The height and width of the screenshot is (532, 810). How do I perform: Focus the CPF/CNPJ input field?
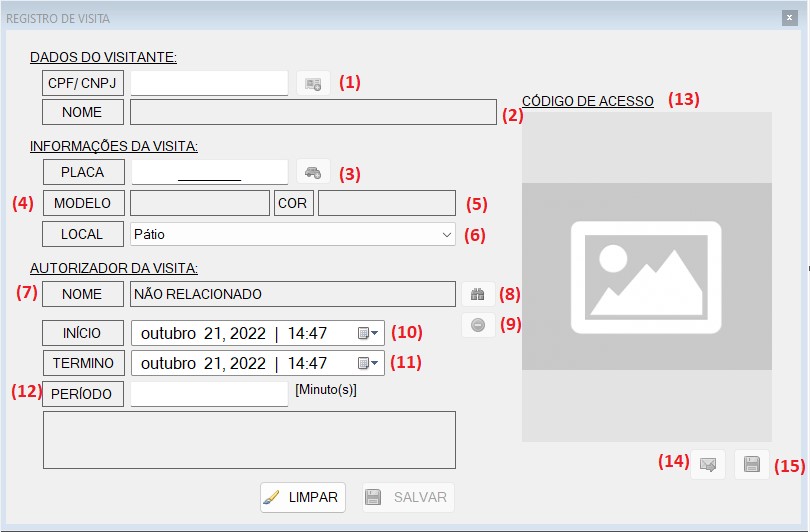click(209, 83)
